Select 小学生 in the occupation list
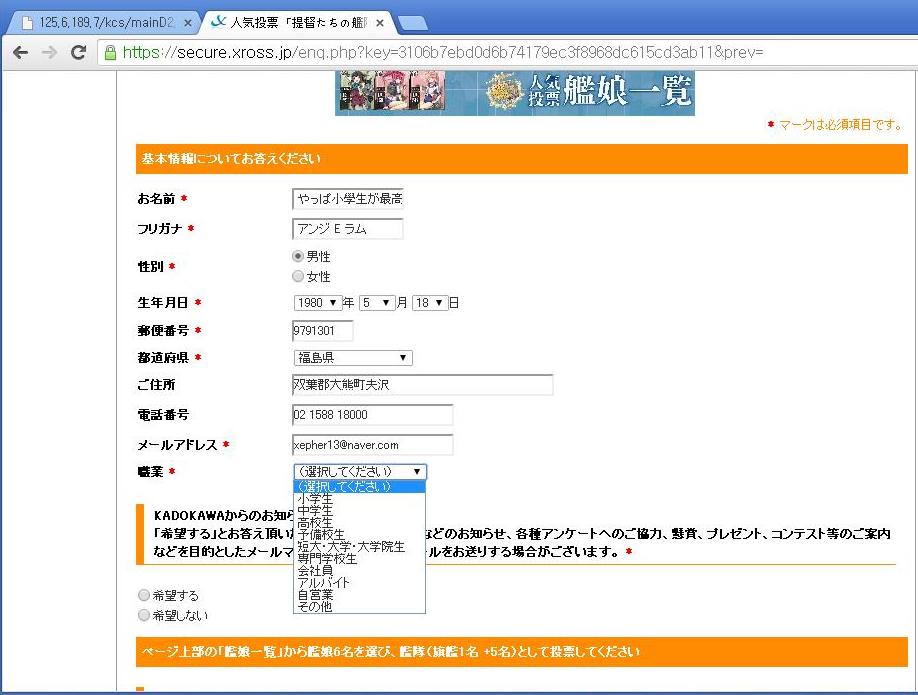 [x=315, y=499]
